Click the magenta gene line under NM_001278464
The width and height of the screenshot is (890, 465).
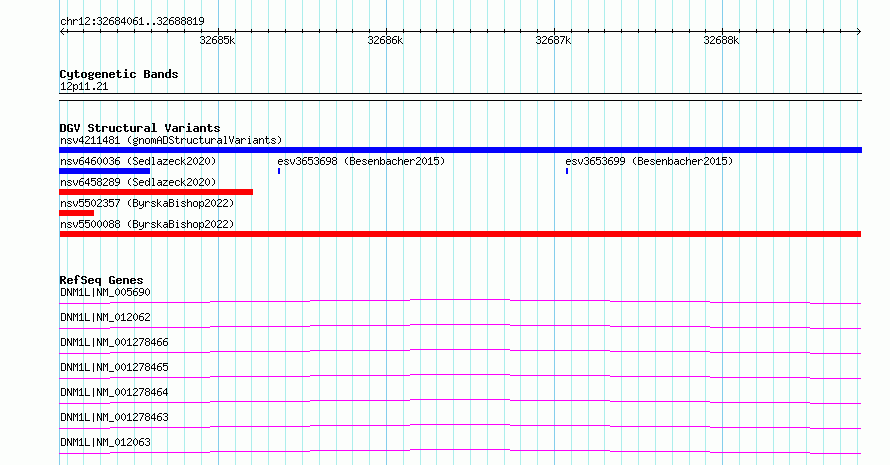[460, 400]
